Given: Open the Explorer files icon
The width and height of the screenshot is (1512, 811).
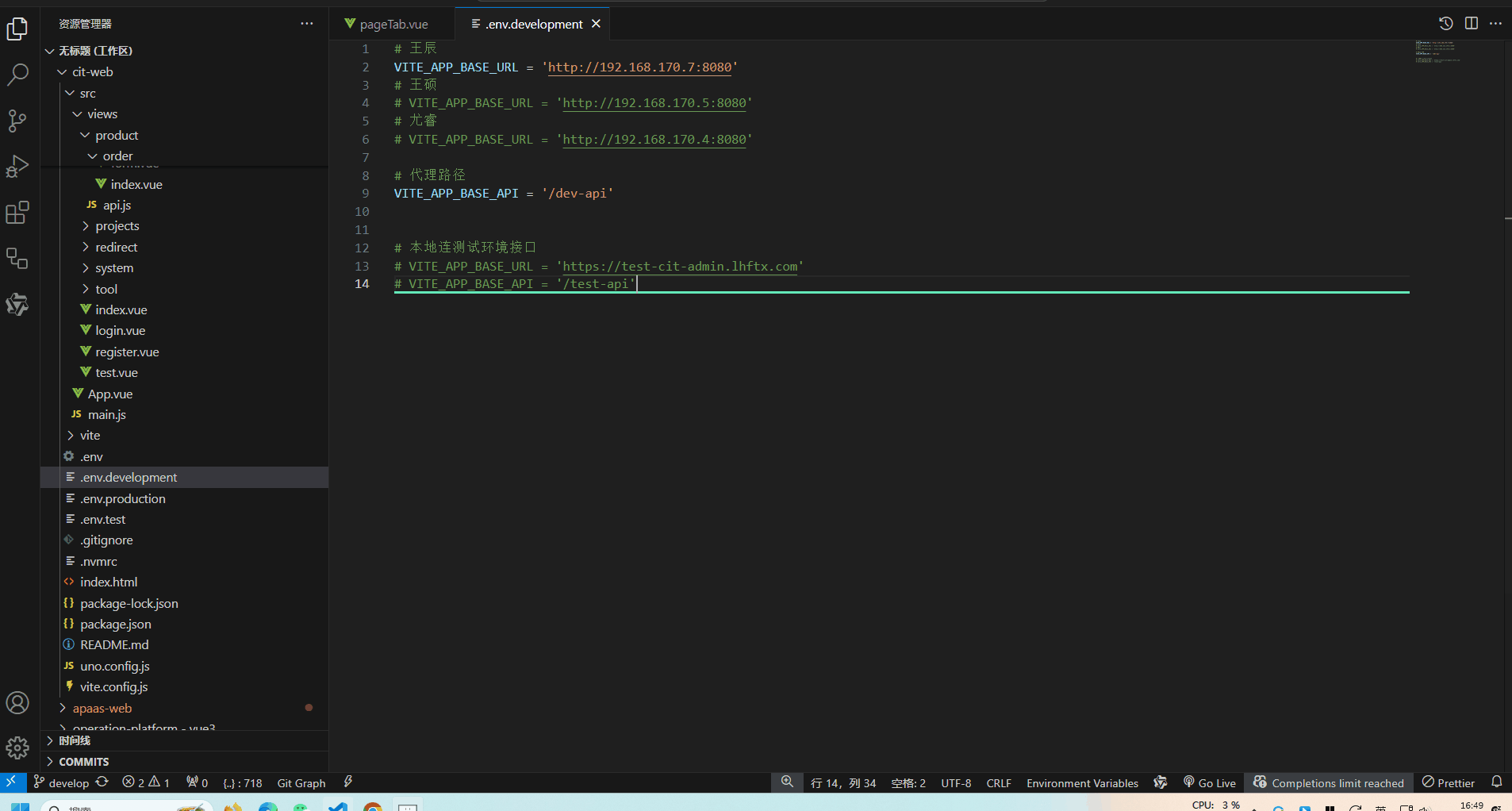Looking at the screenshot, I should click(17, 29).
